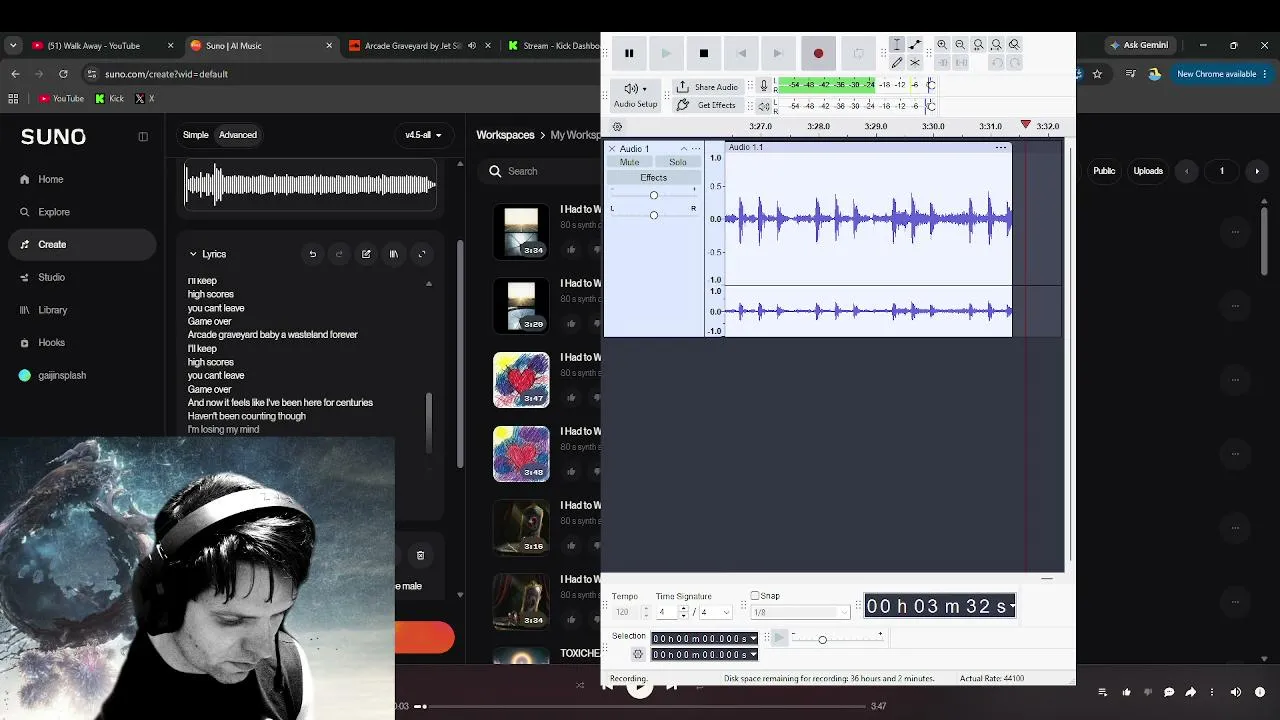Open the snap value 1/8 dropdown

click(800, 612)
